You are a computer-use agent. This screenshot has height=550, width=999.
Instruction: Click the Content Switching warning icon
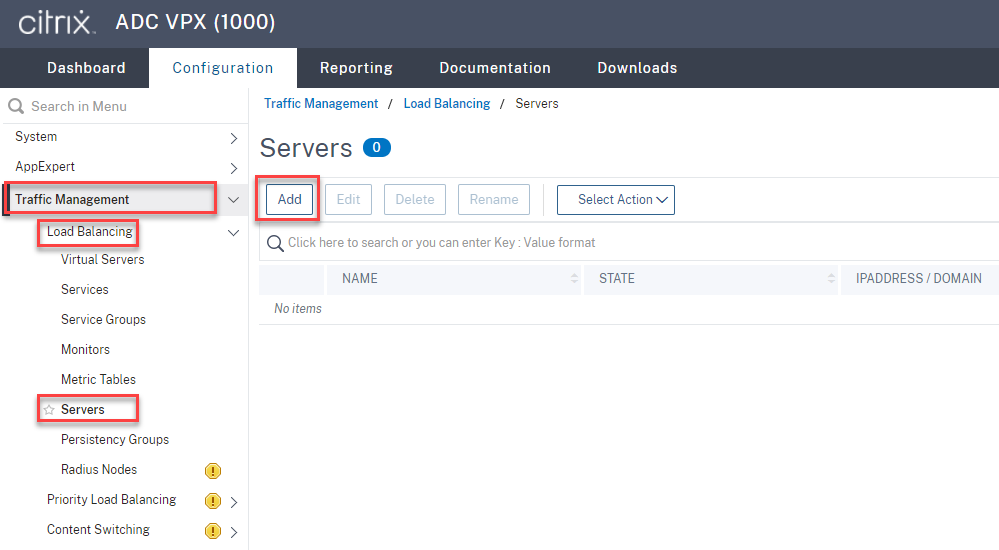point(213,530)
